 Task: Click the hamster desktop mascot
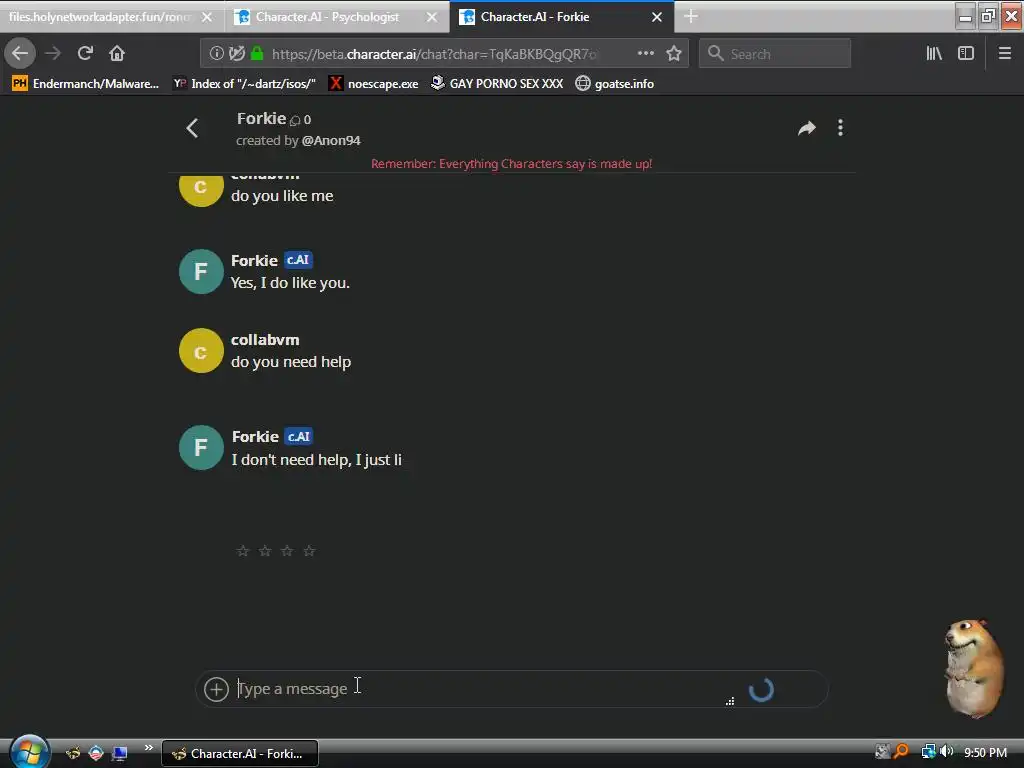pos(974,668)
